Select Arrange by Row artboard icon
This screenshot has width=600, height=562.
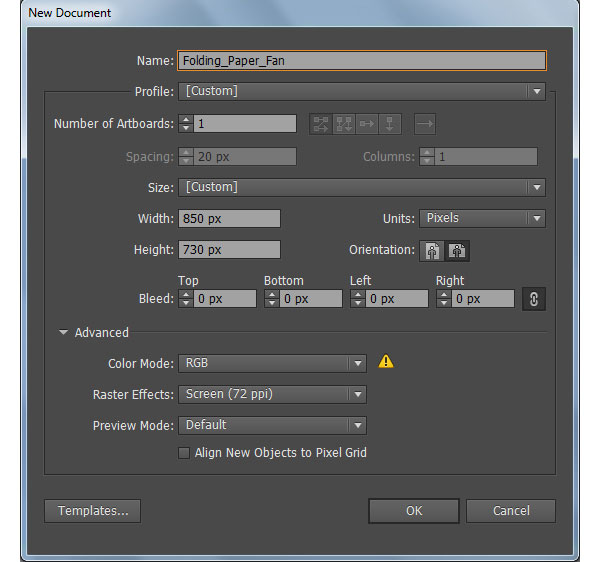click(367, 124)
